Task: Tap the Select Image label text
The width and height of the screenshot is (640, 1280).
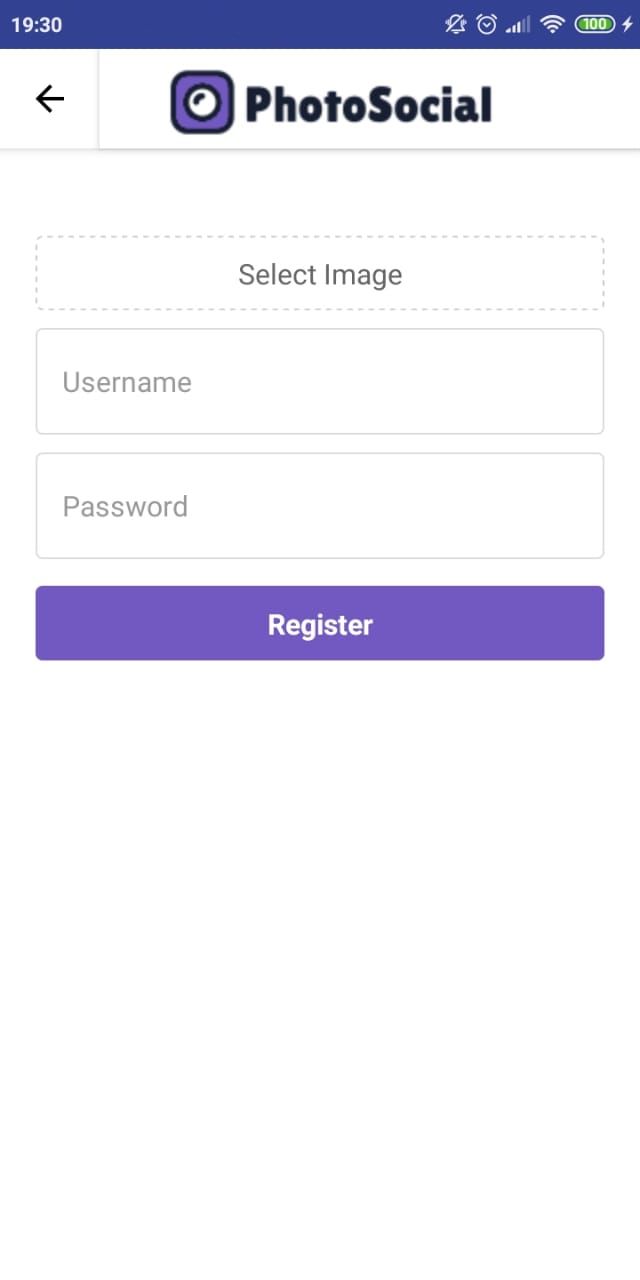Action: 320,275
